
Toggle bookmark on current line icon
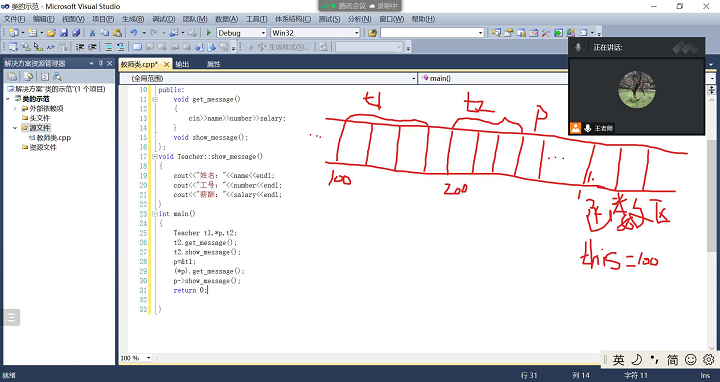[x=137, y=47]
